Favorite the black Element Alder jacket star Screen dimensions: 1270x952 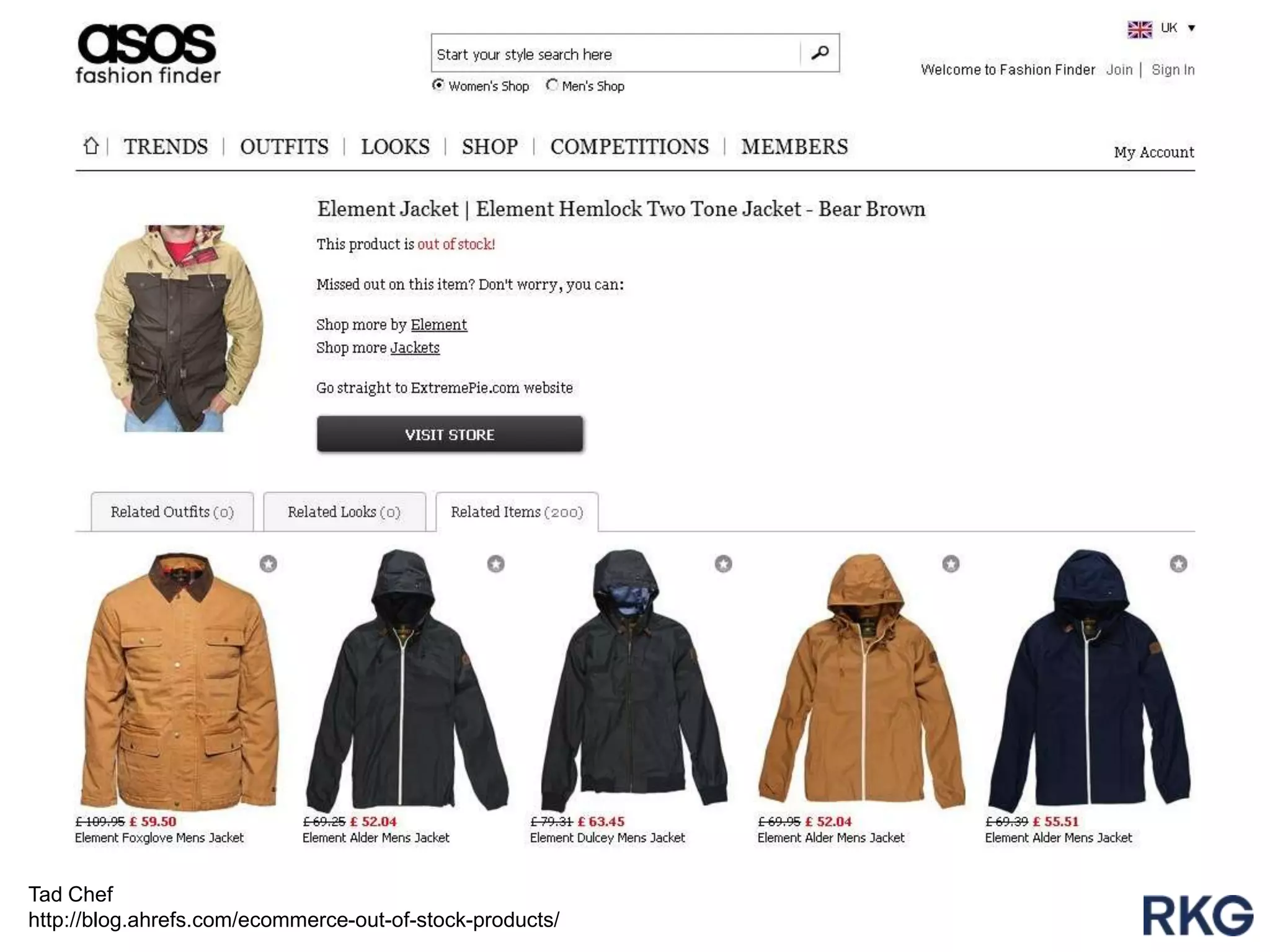495,563
